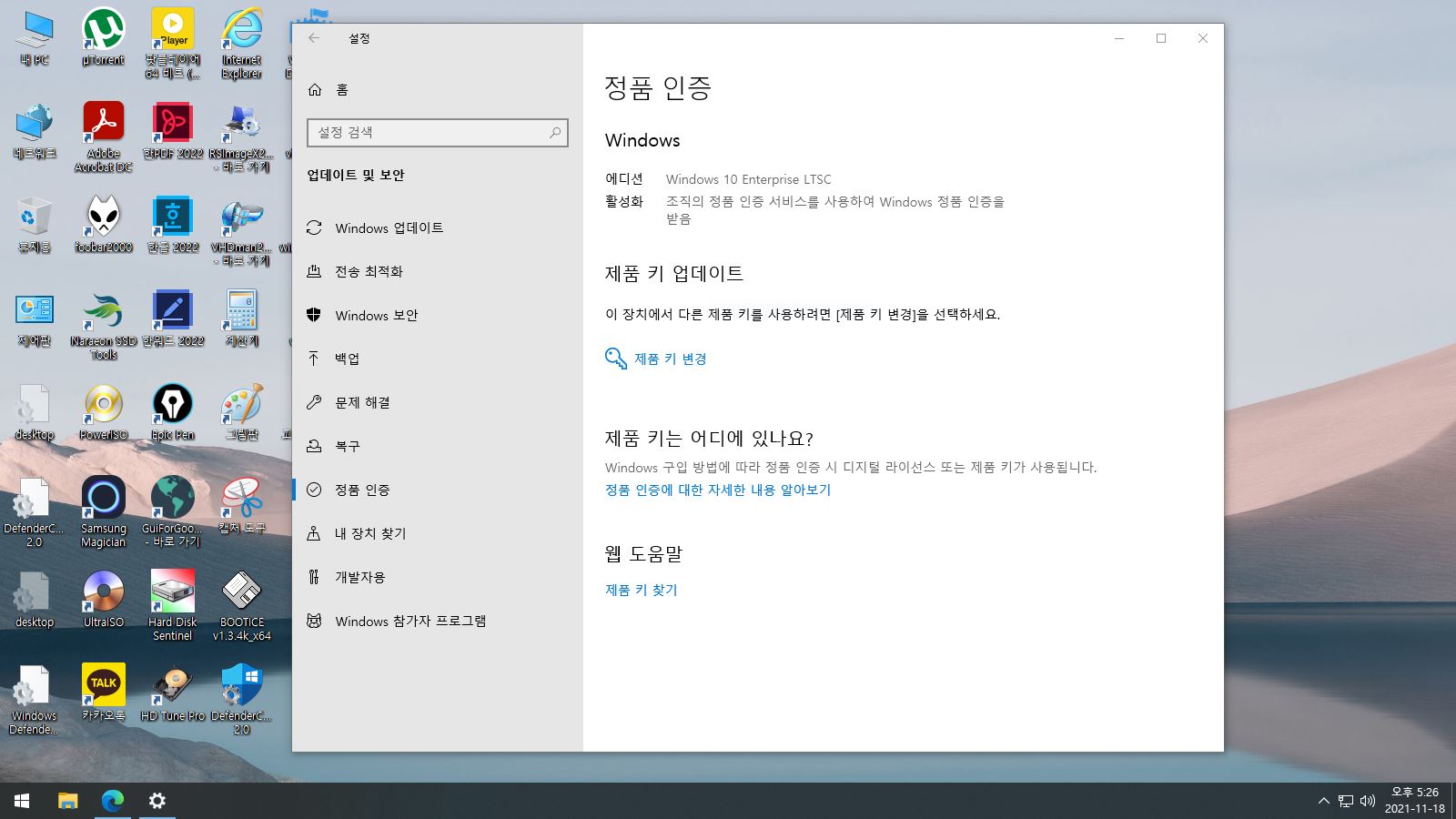Select the 휴지통 recycle bin icon
The width and height of the screenshot is (1456, 819).
coord(35,226)
